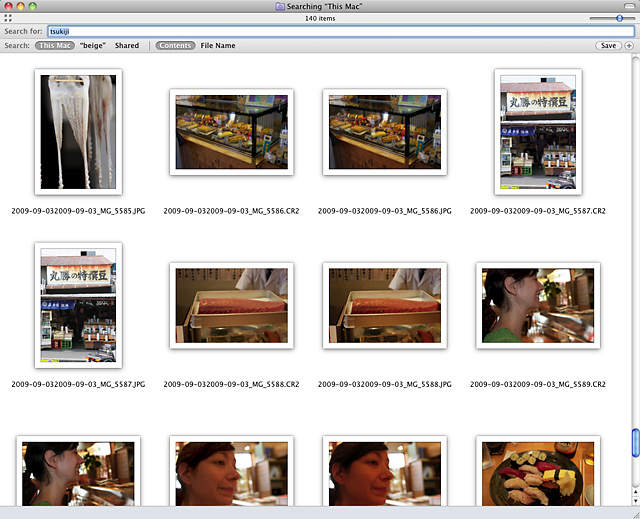Click the scroll down arrow
The height and width of the screenshot is (519, 640).
click(x=634, y=500)
